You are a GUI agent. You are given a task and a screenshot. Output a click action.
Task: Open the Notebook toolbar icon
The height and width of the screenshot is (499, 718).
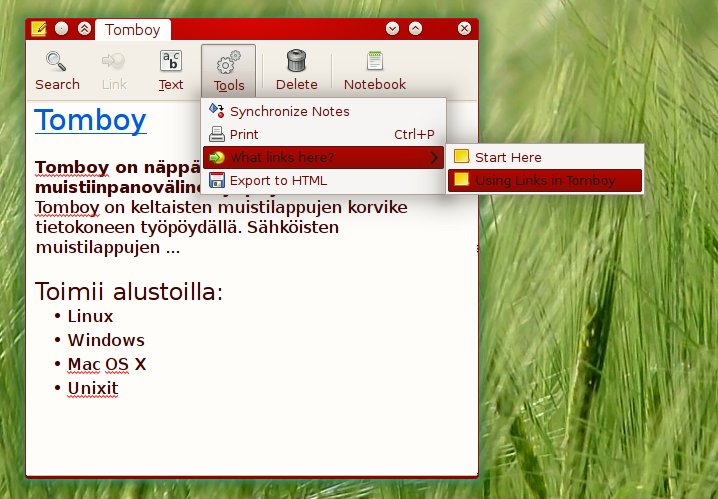(x=375, y=61)
